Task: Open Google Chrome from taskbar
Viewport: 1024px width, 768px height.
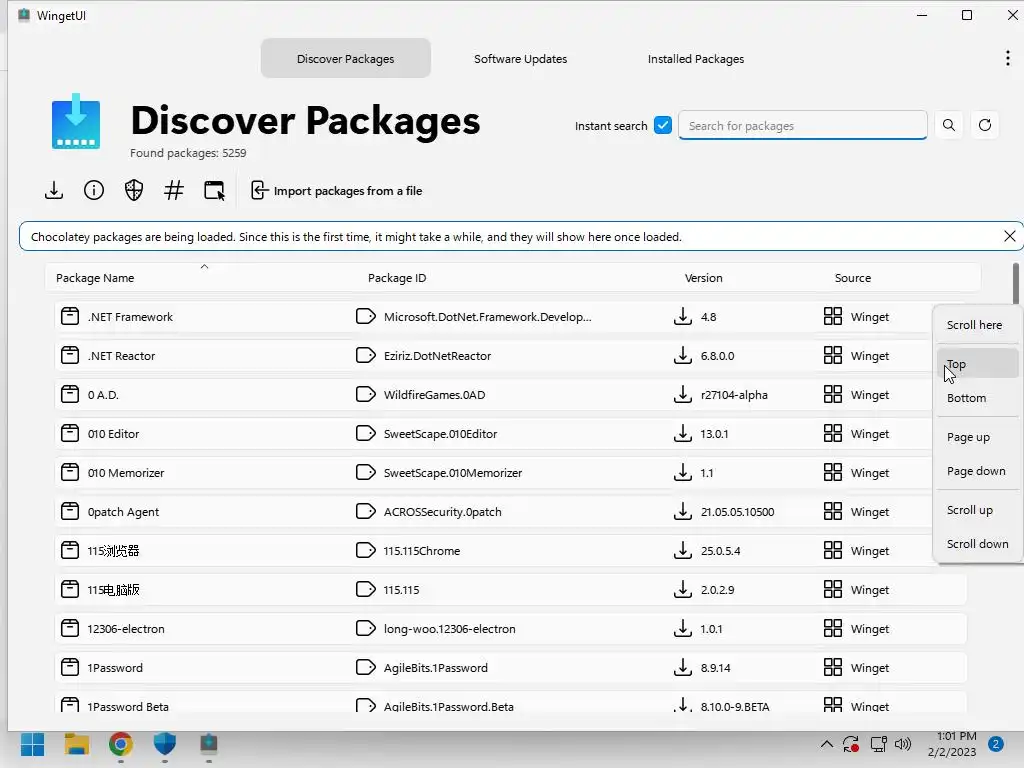Action: click(121, 744)
